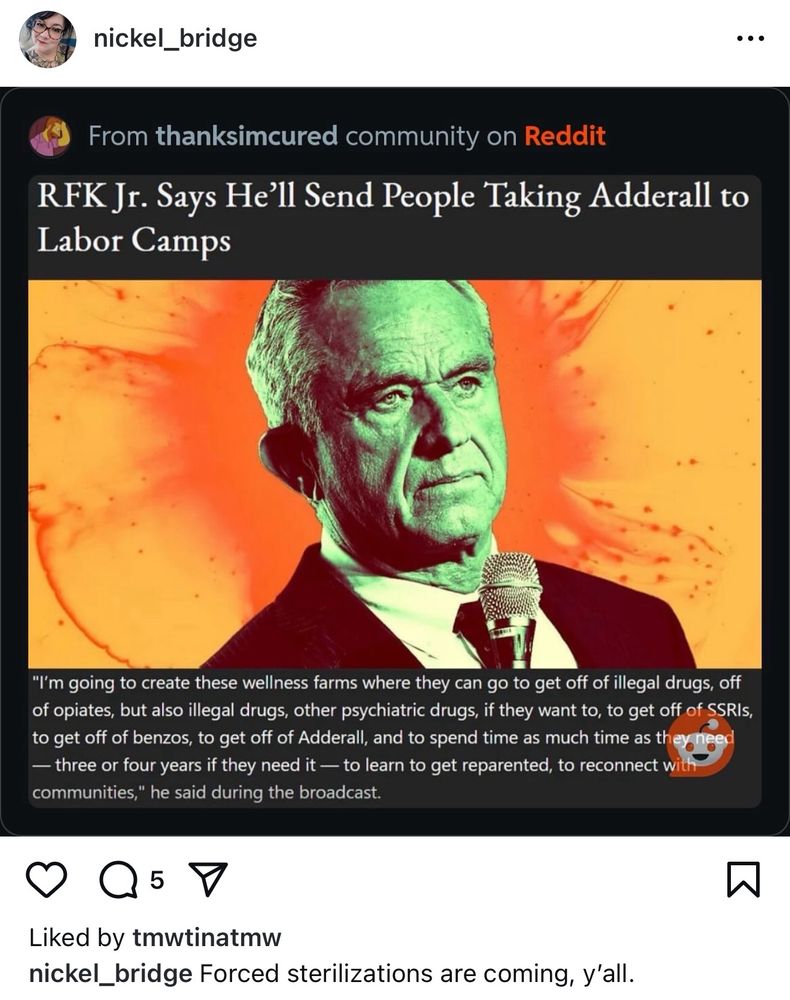Save the post with the bookmark icon
This screenshot has width=790, height=1000.
[x=743, y=879]
